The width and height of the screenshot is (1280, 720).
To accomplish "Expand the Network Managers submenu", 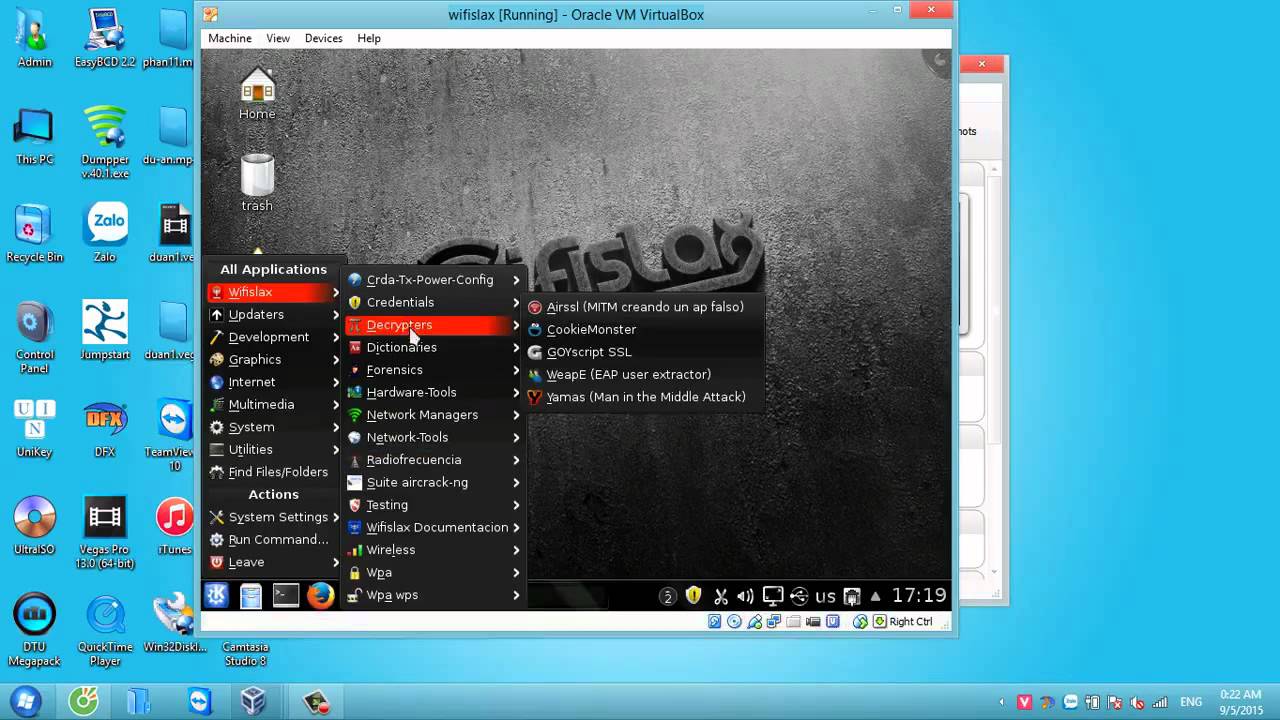I will click(434, 415).
